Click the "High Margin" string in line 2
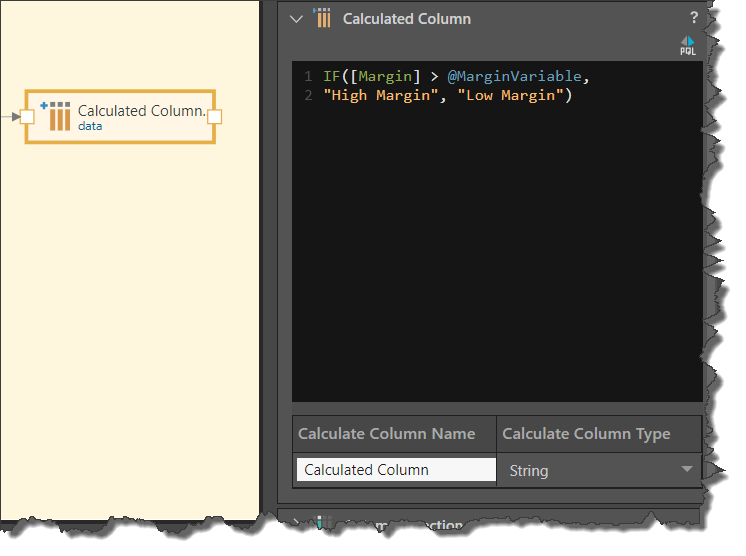 tap(380, 96)
